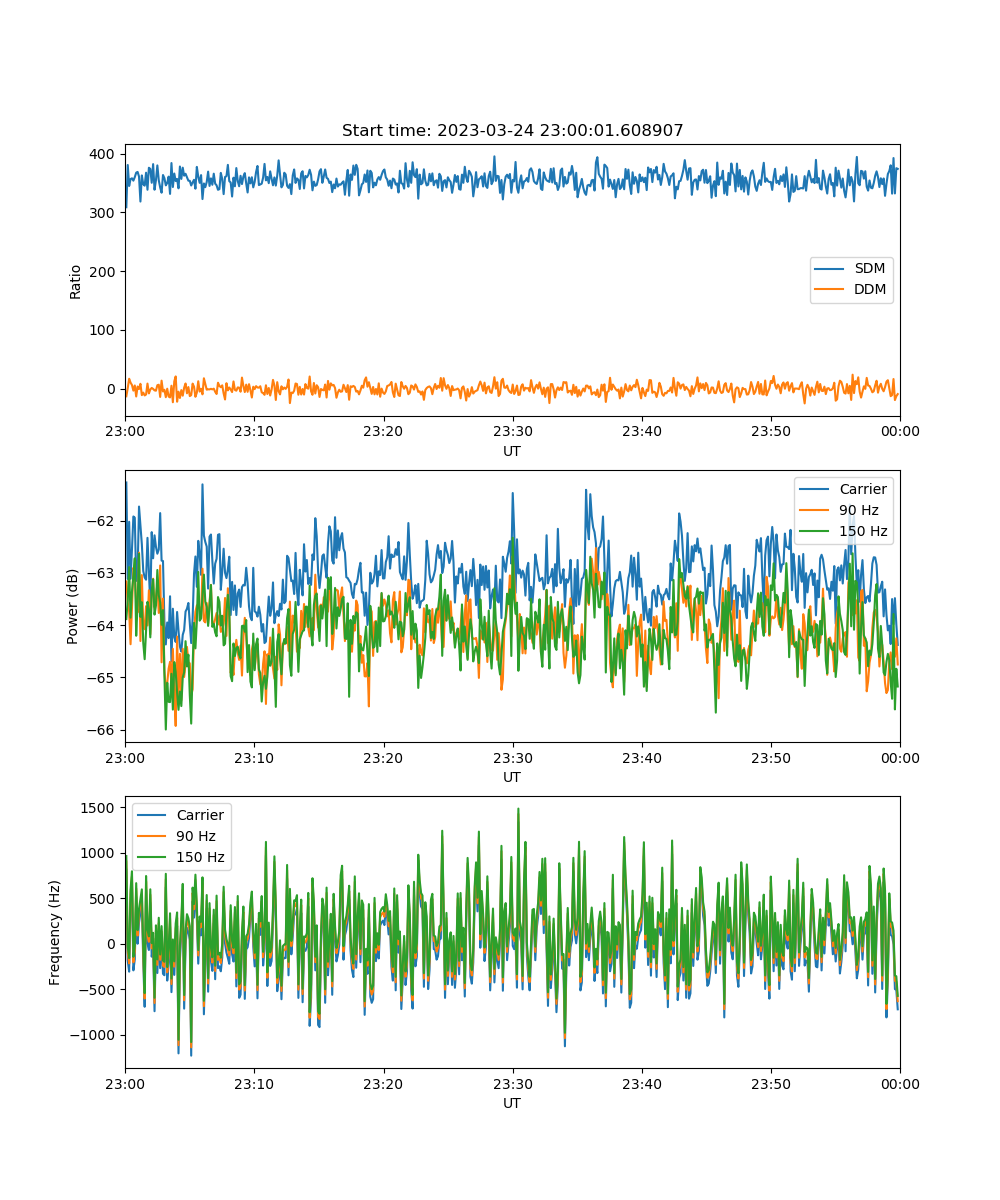Click the UT label under the Frequency plot
The height and width of the screenshot is (1200, 1000).
tap(512, 1103)
